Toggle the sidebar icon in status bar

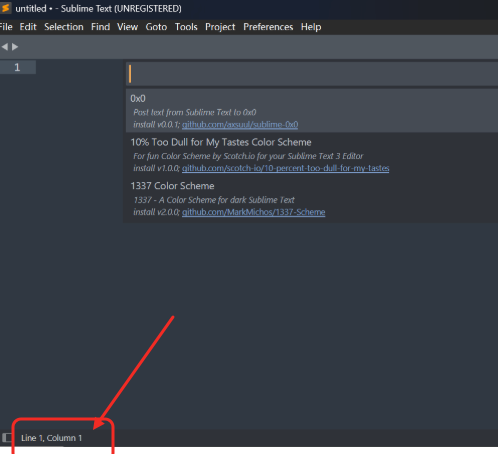point(6,437)
